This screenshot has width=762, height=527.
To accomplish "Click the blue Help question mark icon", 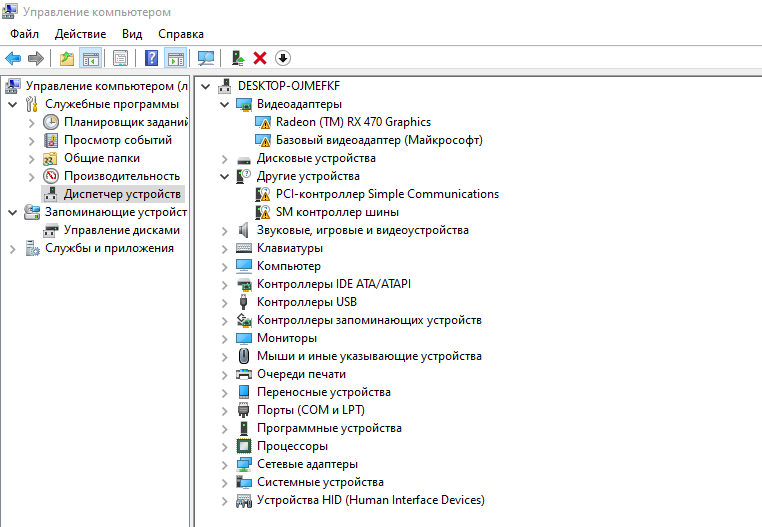I will [151, 58].
